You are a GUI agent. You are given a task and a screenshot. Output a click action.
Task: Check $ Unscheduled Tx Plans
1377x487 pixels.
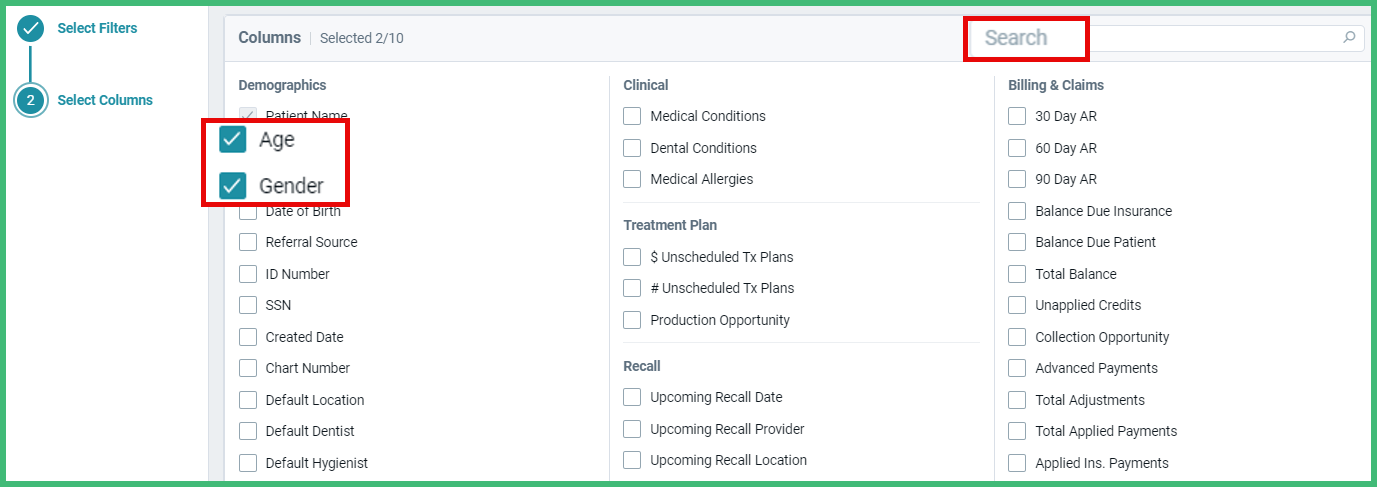pos(632,257)
